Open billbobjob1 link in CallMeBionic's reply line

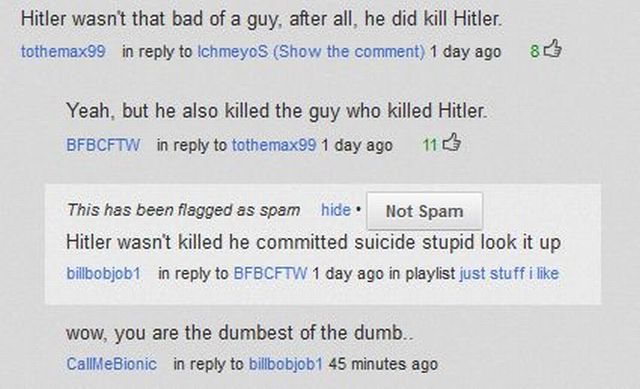tap(286, 364)
